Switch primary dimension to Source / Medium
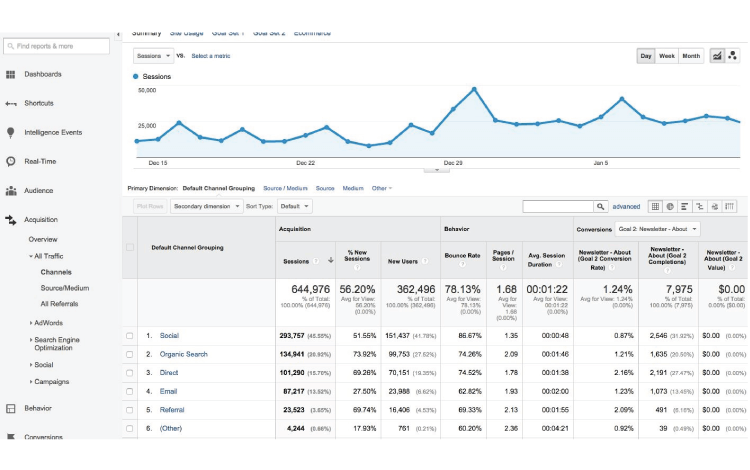This screenshot has height=470, width=750. [285, 188]
